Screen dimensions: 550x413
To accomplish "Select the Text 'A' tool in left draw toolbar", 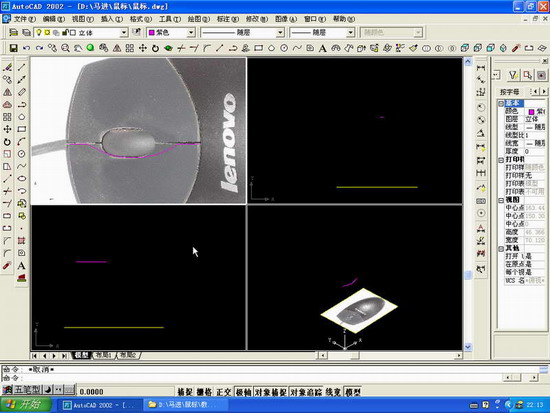I will [x=22, y=266].
